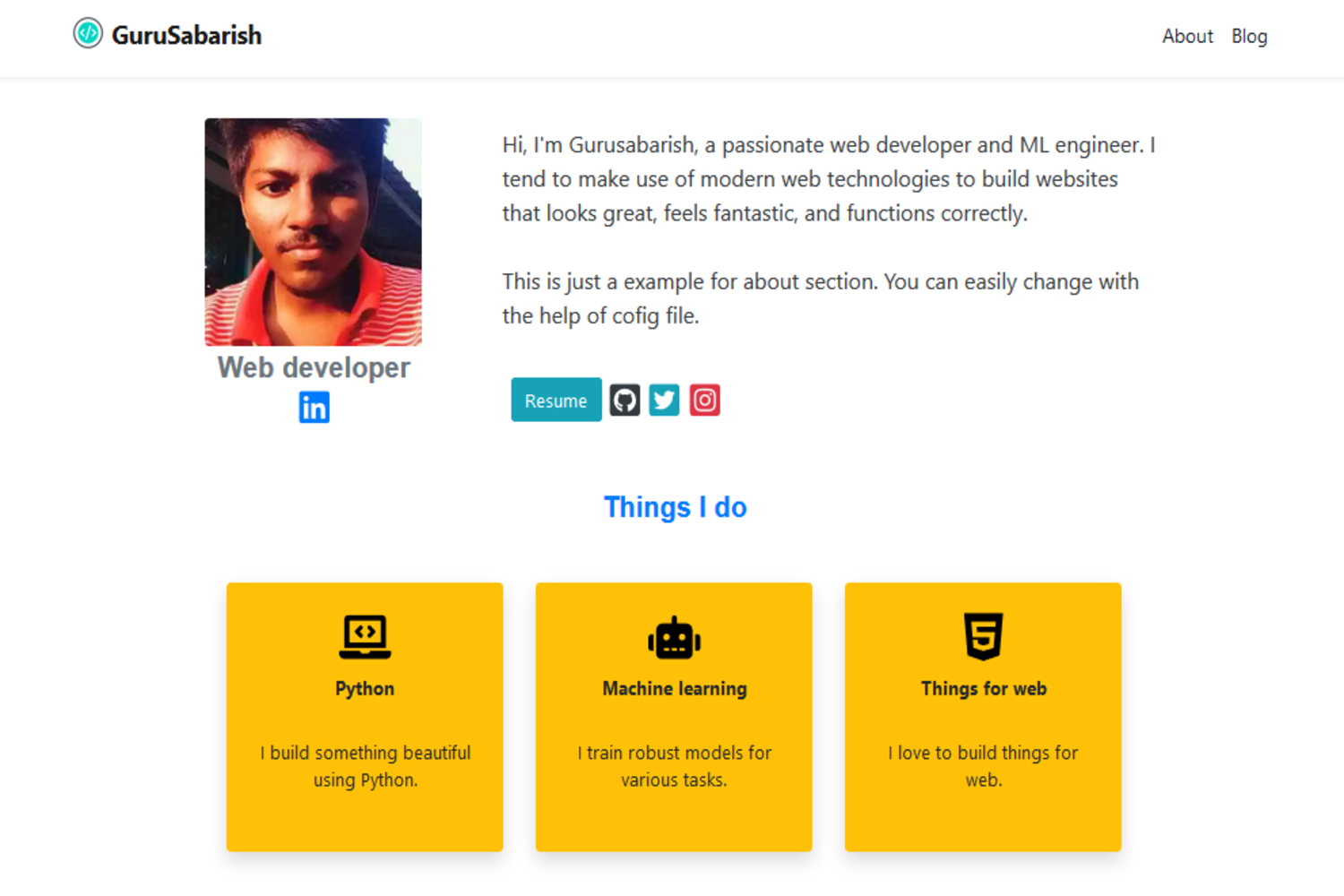This screenshot has width=1344, height=896.
Task: Click the Things I do heading
Action: tap(675, 507)
